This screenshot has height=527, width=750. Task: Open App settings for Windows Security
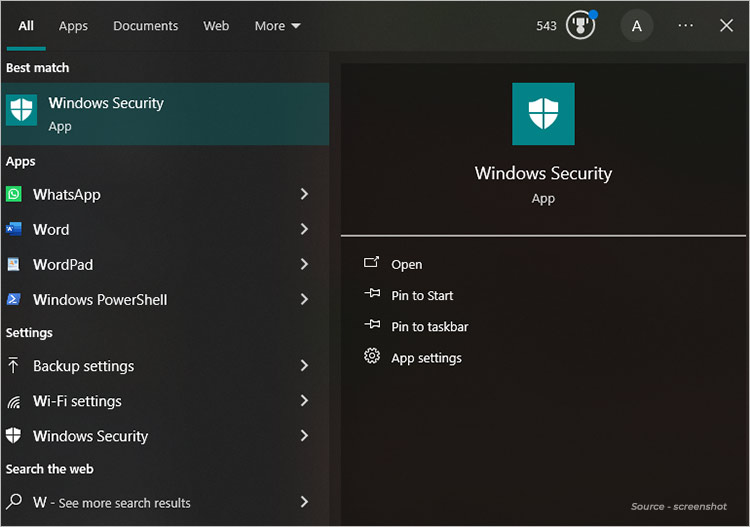pos(426,358)
